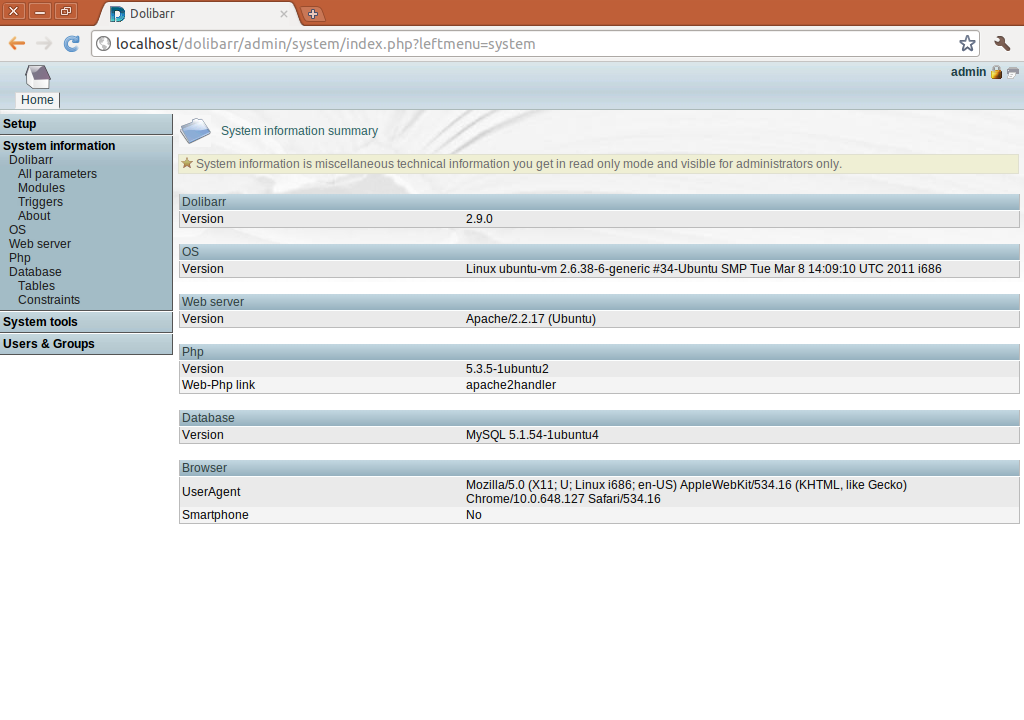Maximize the browser window

66,11
